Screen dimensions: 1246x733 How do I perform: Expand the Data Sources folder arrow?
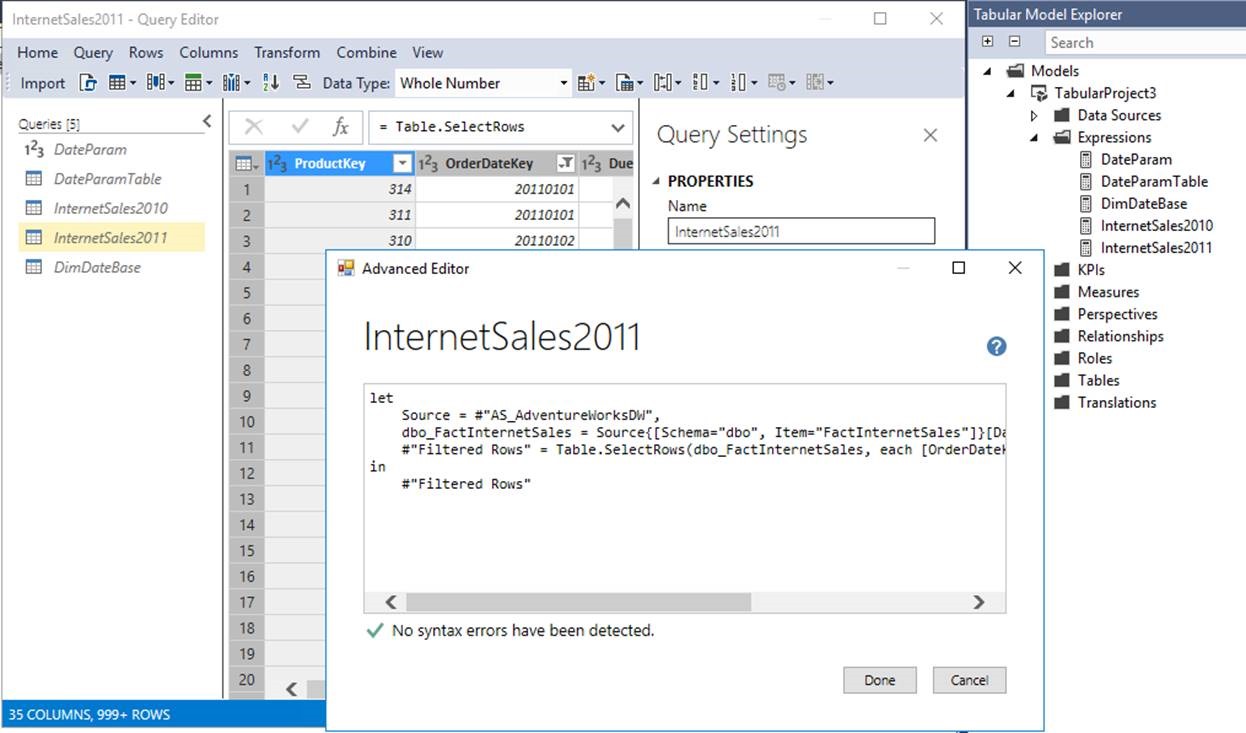pyautogui.click(x=1034, y=116)
